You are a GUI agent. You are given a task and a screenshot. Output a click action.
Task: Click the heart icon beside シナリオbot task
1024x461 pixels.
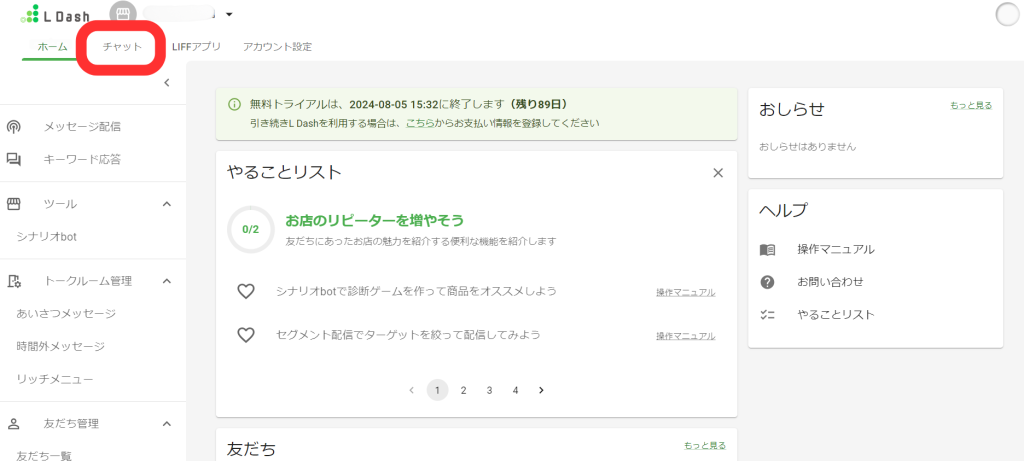coord(246,291)
